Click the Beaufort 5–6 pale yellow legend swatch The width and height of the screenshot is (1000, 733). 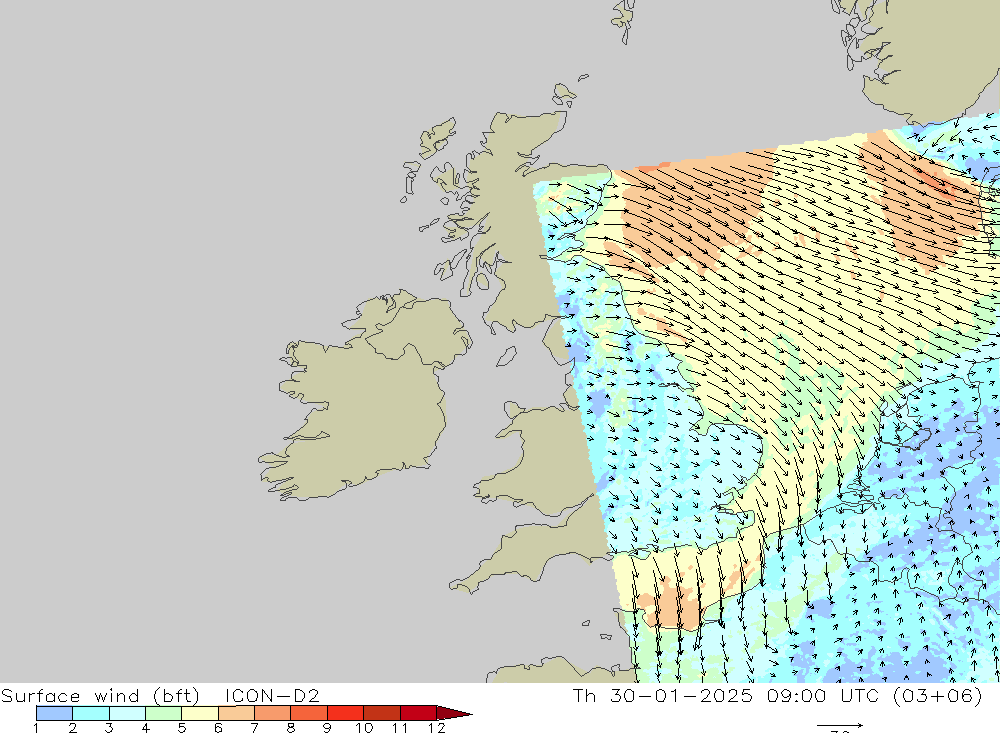coord(200,713)
